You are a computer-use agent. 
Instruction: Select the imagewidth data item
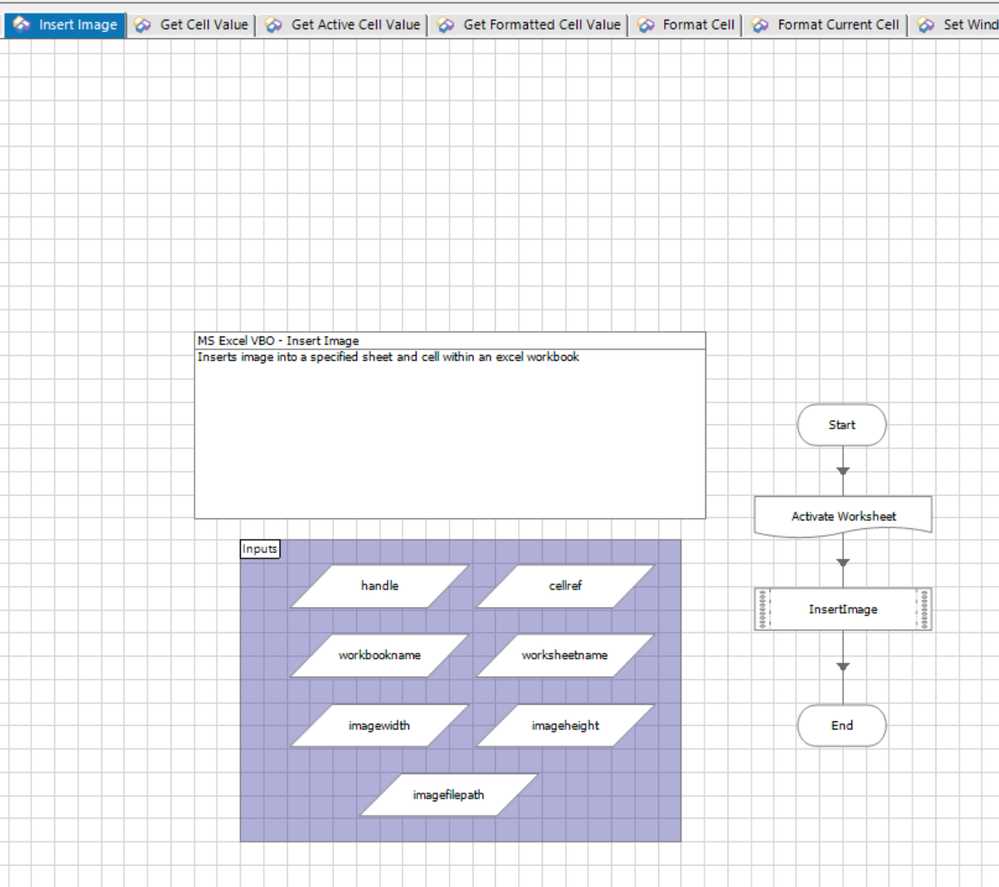379,726
